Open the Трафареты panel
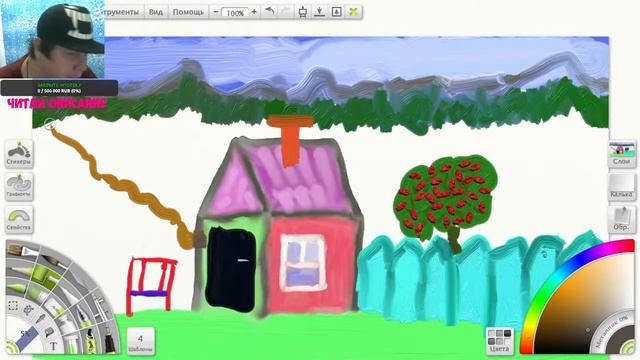This screenshot has height=360, width=640. 19,187
